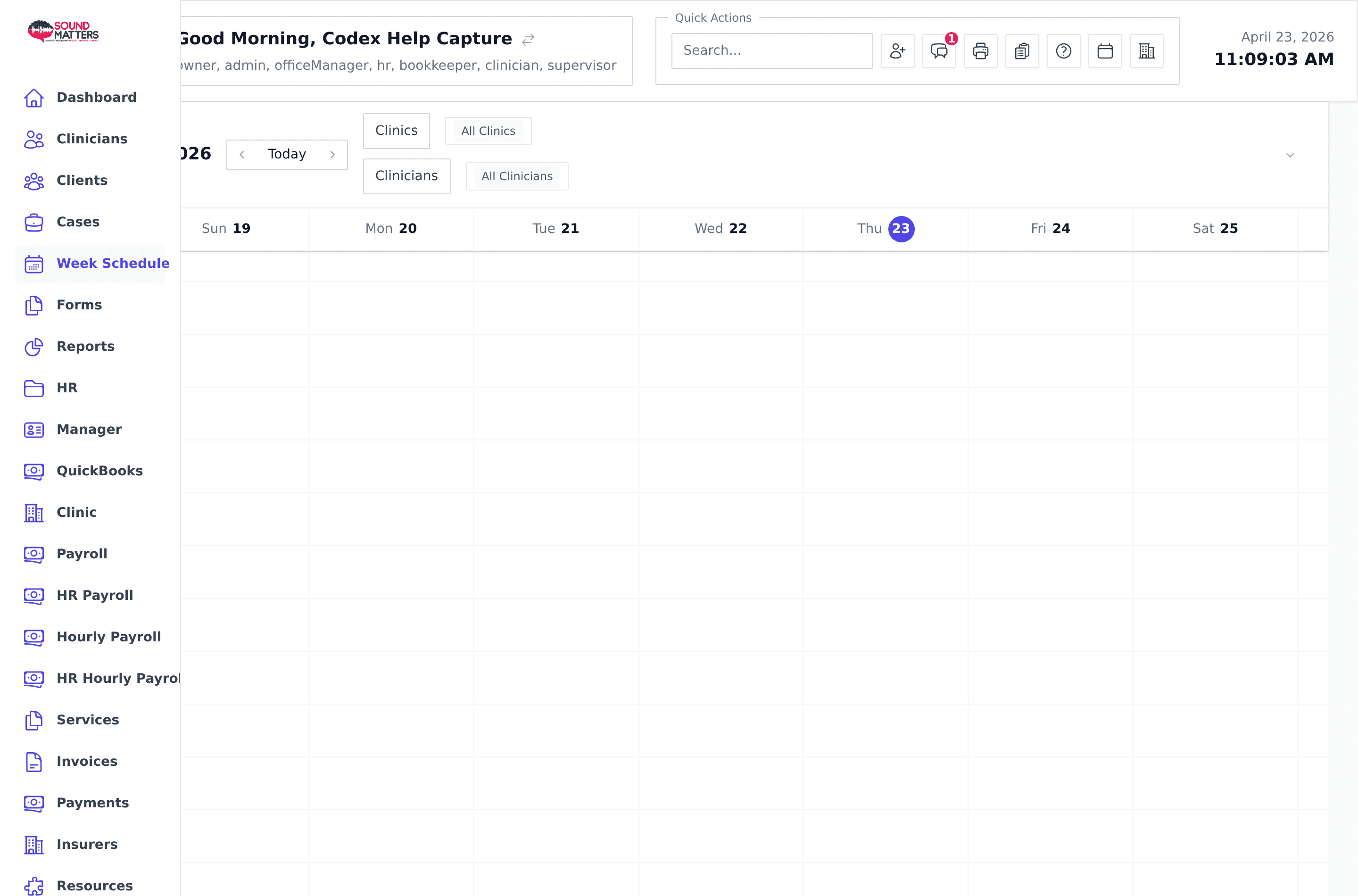Click the QuickBooks label in sidebar
The height and width of the screenshot is (896, 1358).
[x=99, y=471]
